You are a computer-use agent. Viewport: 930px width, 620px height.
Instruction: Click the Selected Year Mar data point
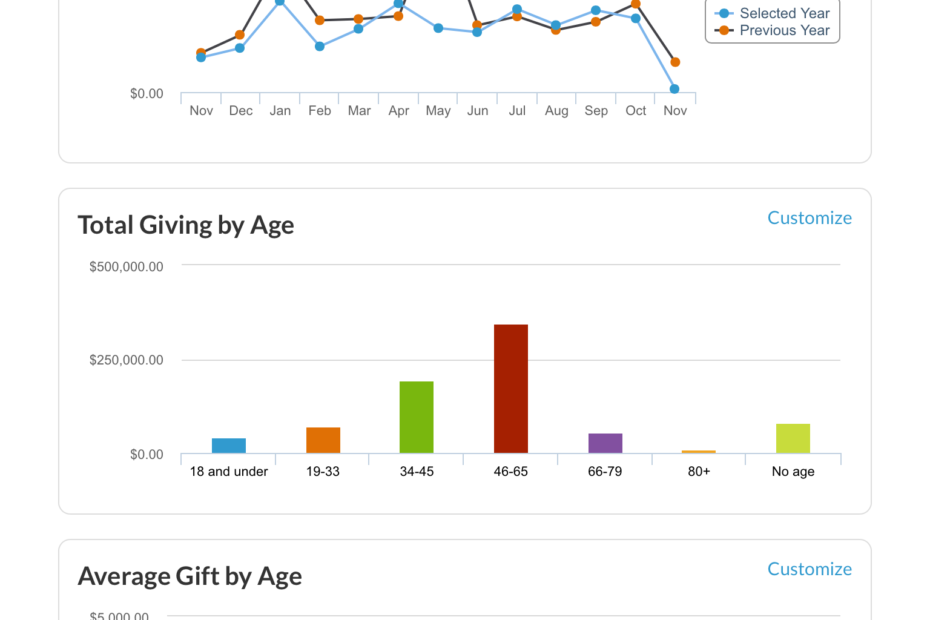click(358, 28)
